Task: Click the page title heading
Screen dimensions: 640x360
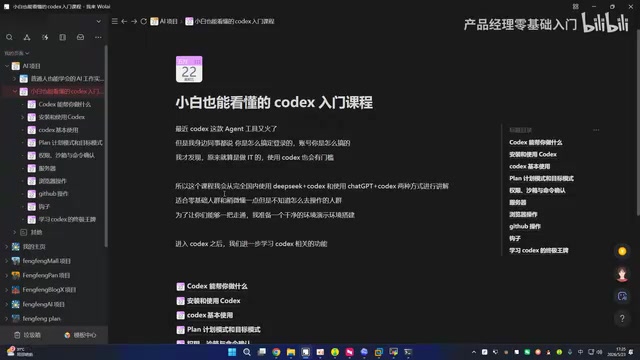Action: (x=274, y=102)
